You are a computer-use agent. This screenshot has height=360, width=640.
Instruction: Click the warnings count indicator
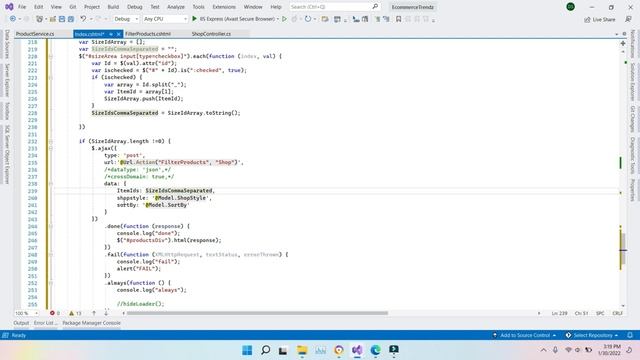tap(75, 313)
